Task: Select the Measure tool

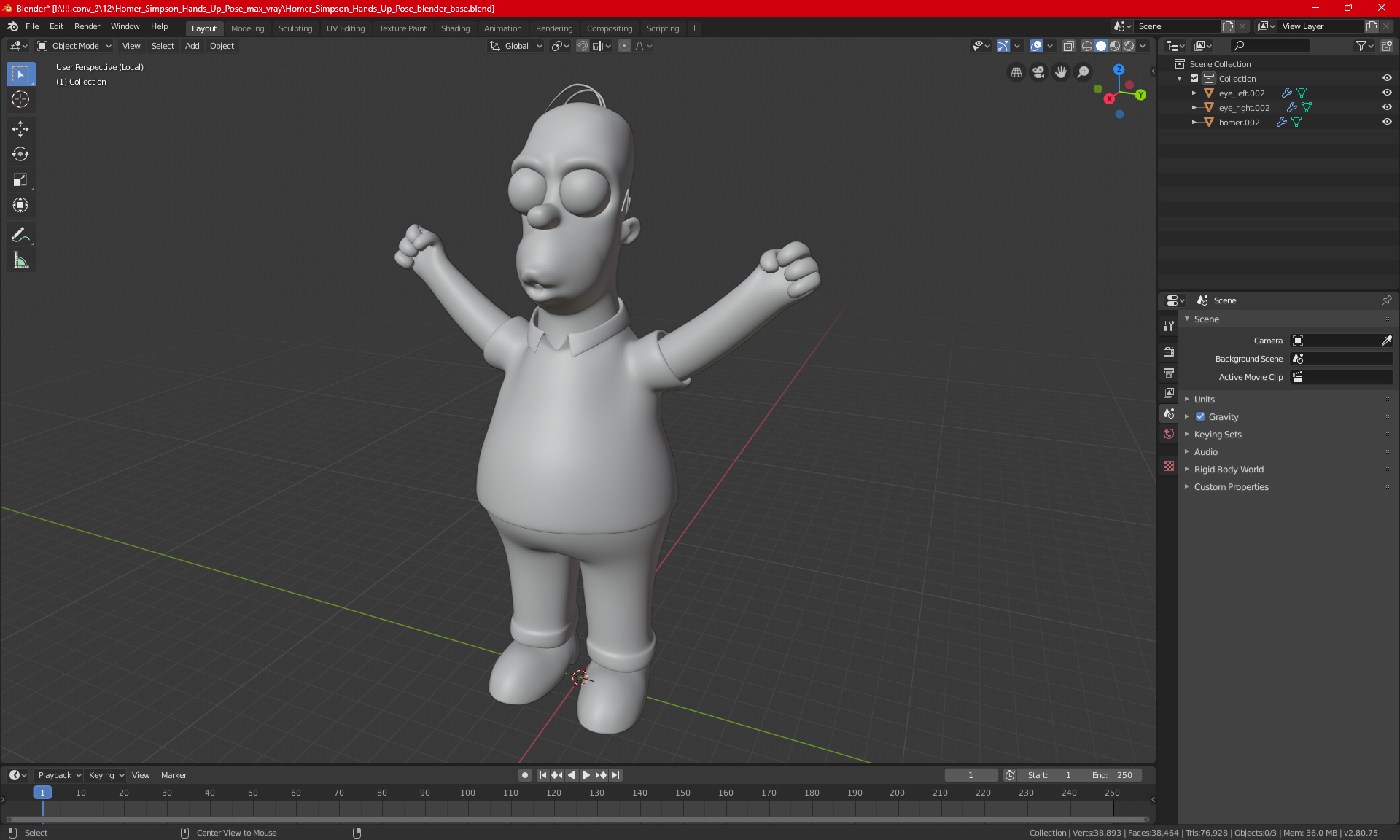Action: [x=20, y=260]
